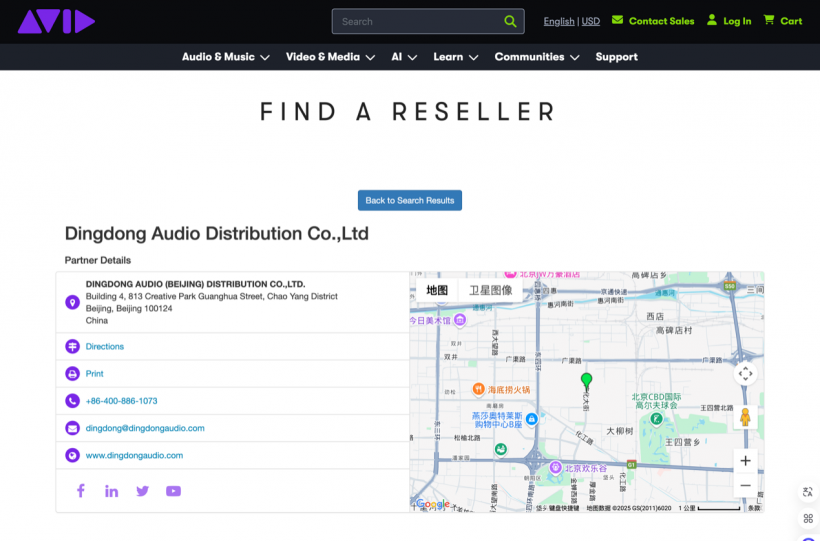Expand the AI chevron

coord(412,58)
